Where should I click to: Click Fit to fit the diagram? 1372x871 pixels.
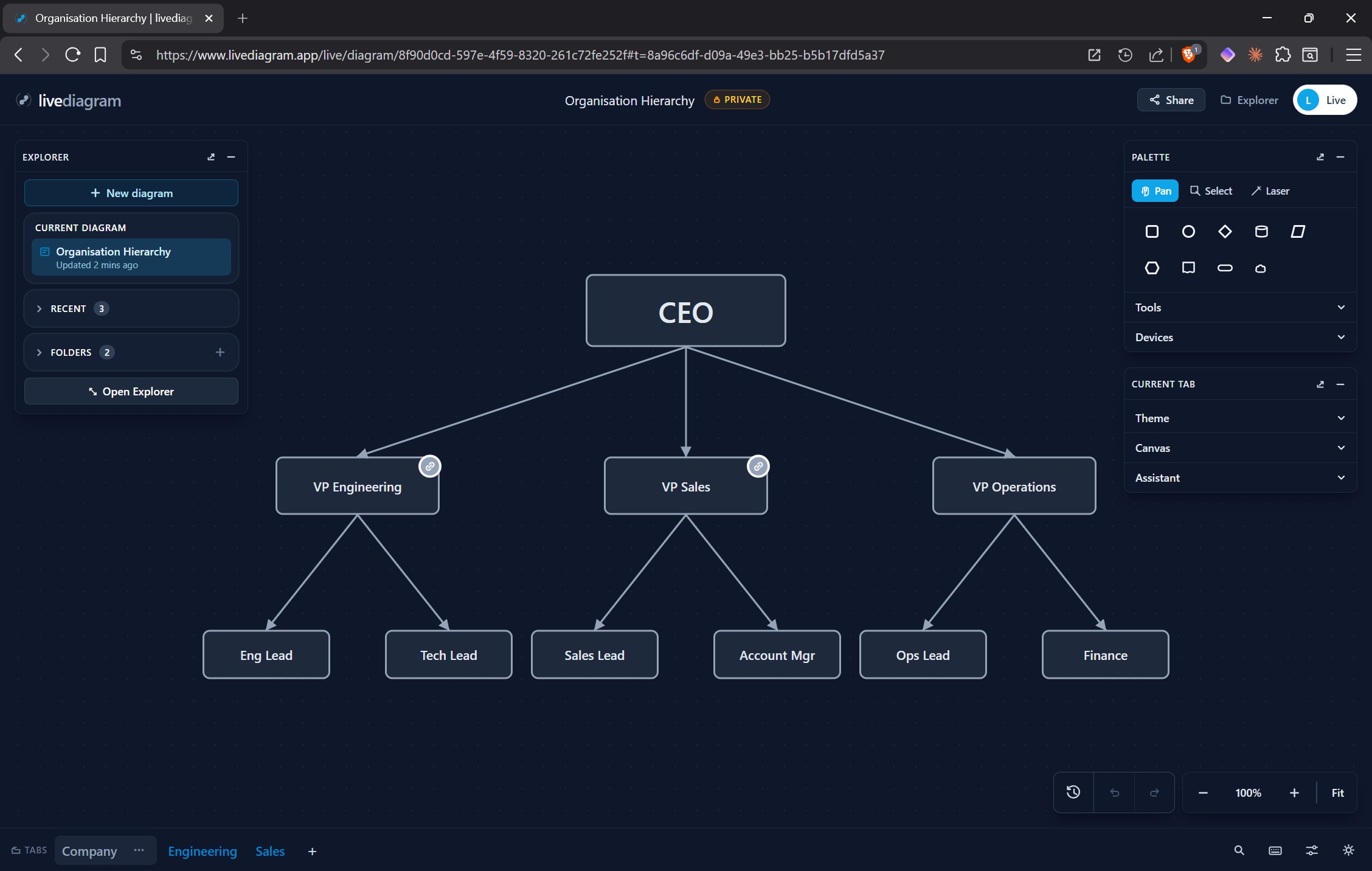[x=1337, y=793]
